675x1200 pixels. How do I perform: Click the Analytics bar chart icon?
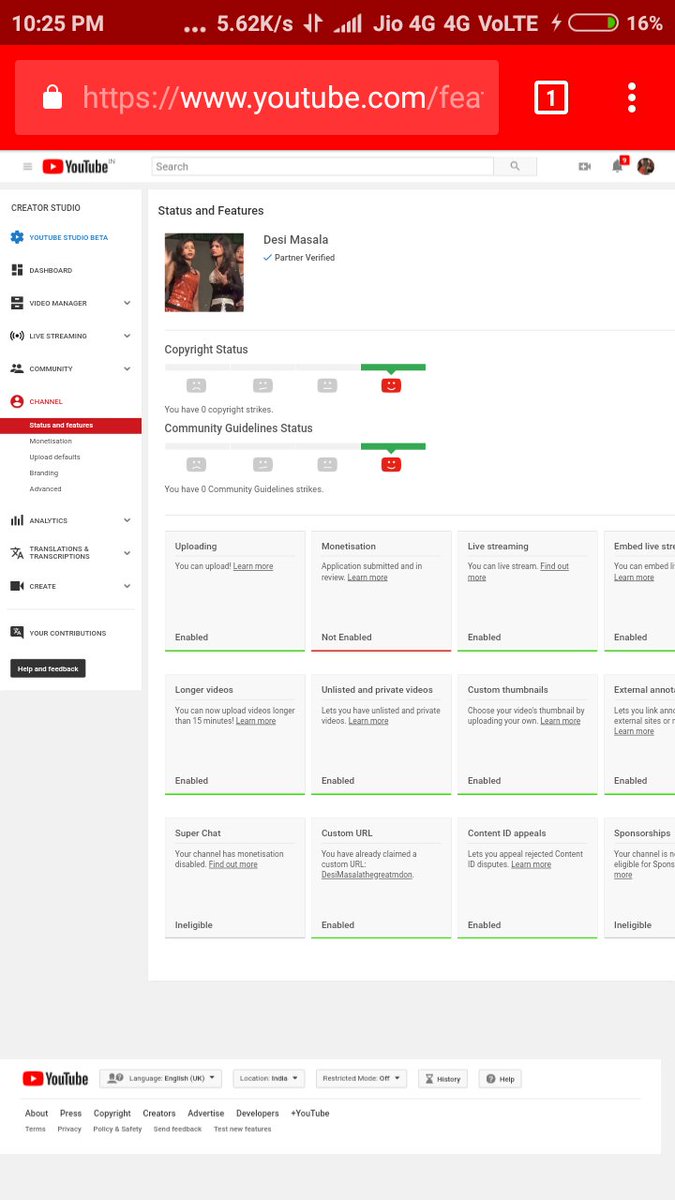[x=17, y=520]
